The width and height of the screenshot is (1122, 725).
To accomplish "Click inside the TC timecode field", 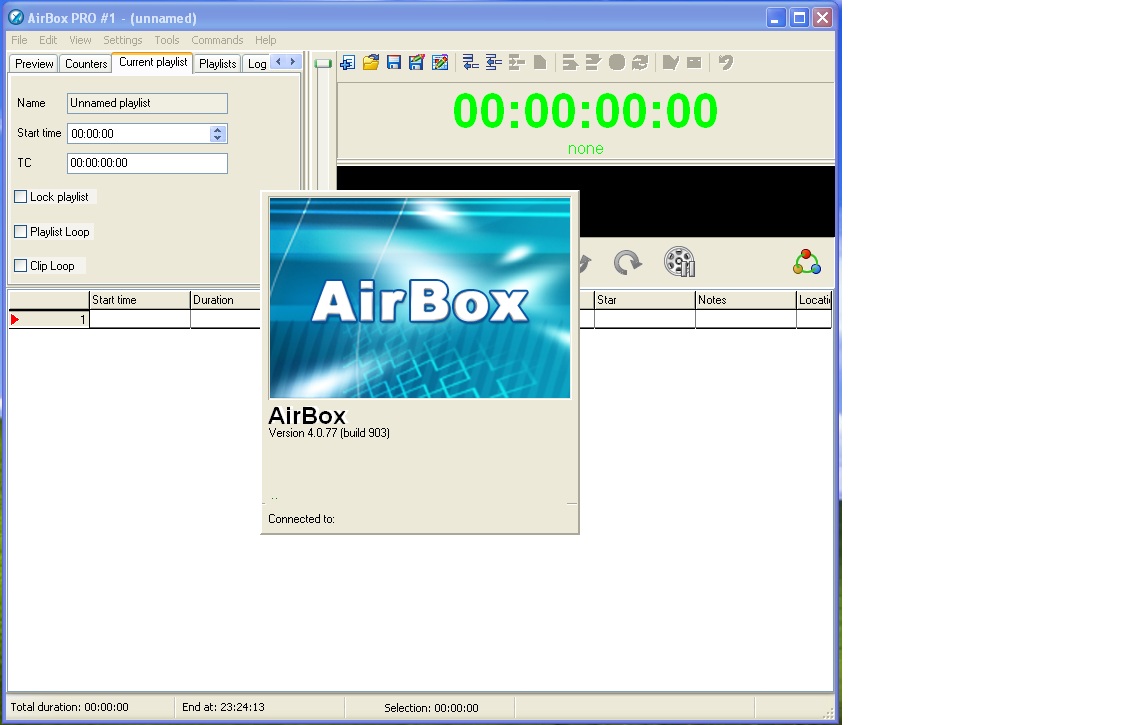I will click(x=146, y=163).
